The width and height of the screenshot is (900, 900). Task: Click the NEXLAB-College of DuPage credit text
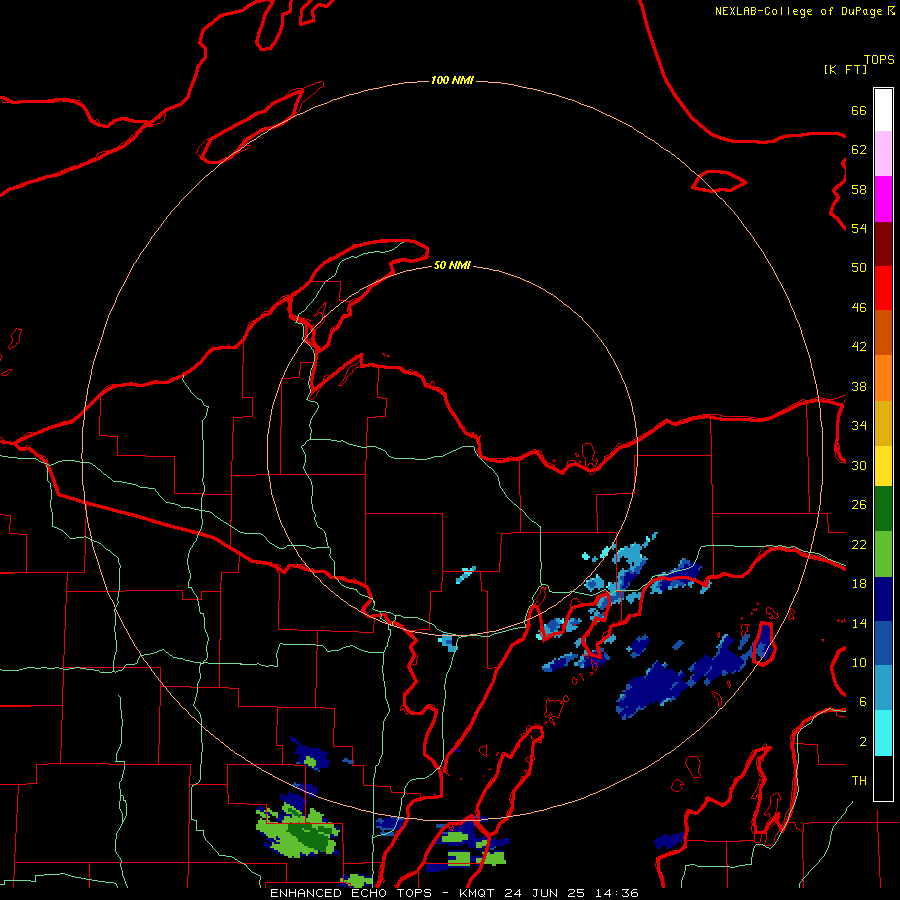[x=798, y=11]
